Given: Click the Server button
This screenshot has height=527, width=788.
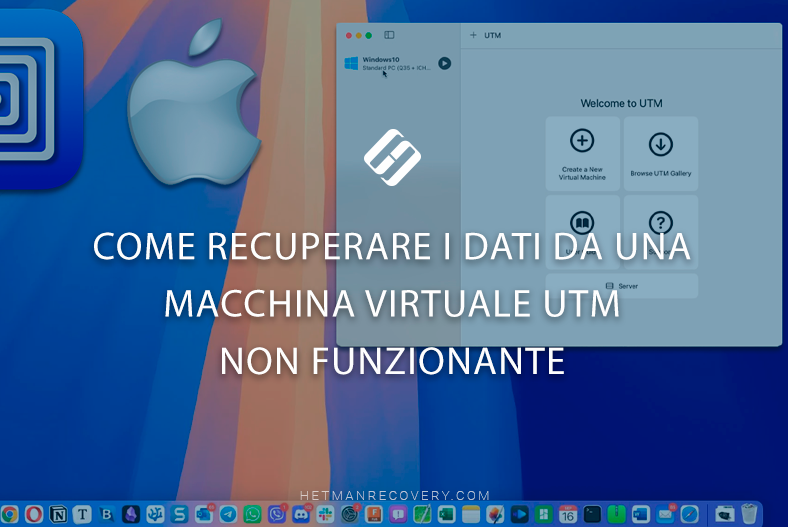Looking at the screenshot, I should 622,286.
